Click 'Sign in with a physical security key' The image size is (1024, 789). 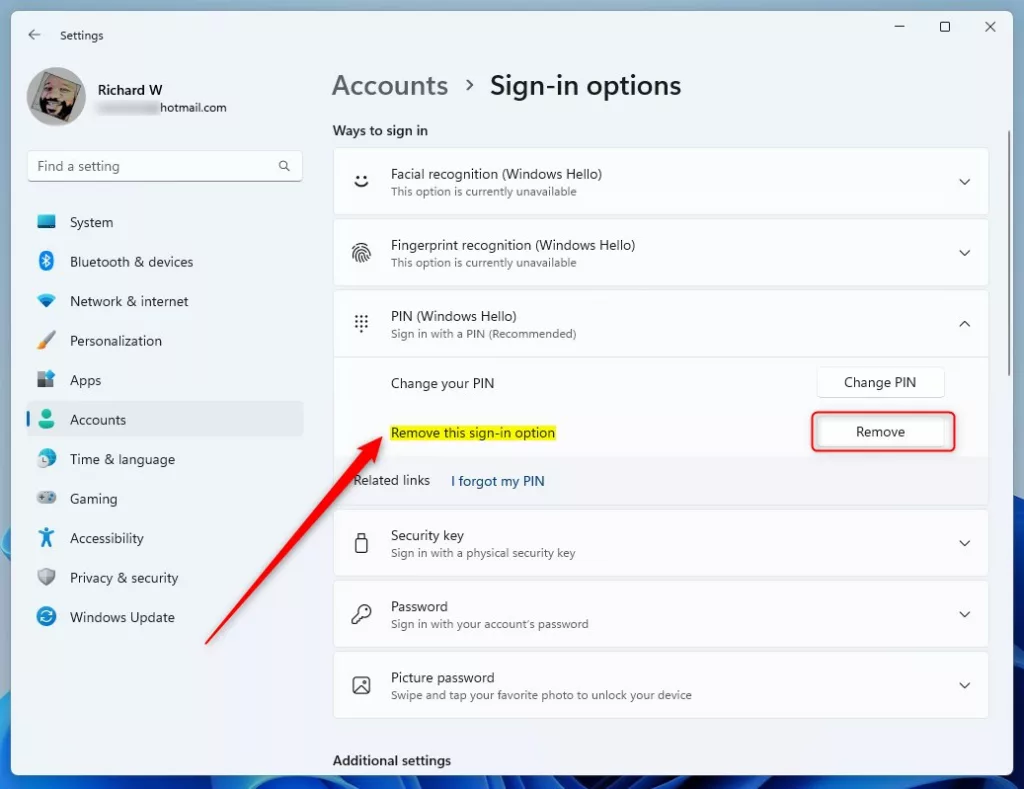[x=483, y=553]
